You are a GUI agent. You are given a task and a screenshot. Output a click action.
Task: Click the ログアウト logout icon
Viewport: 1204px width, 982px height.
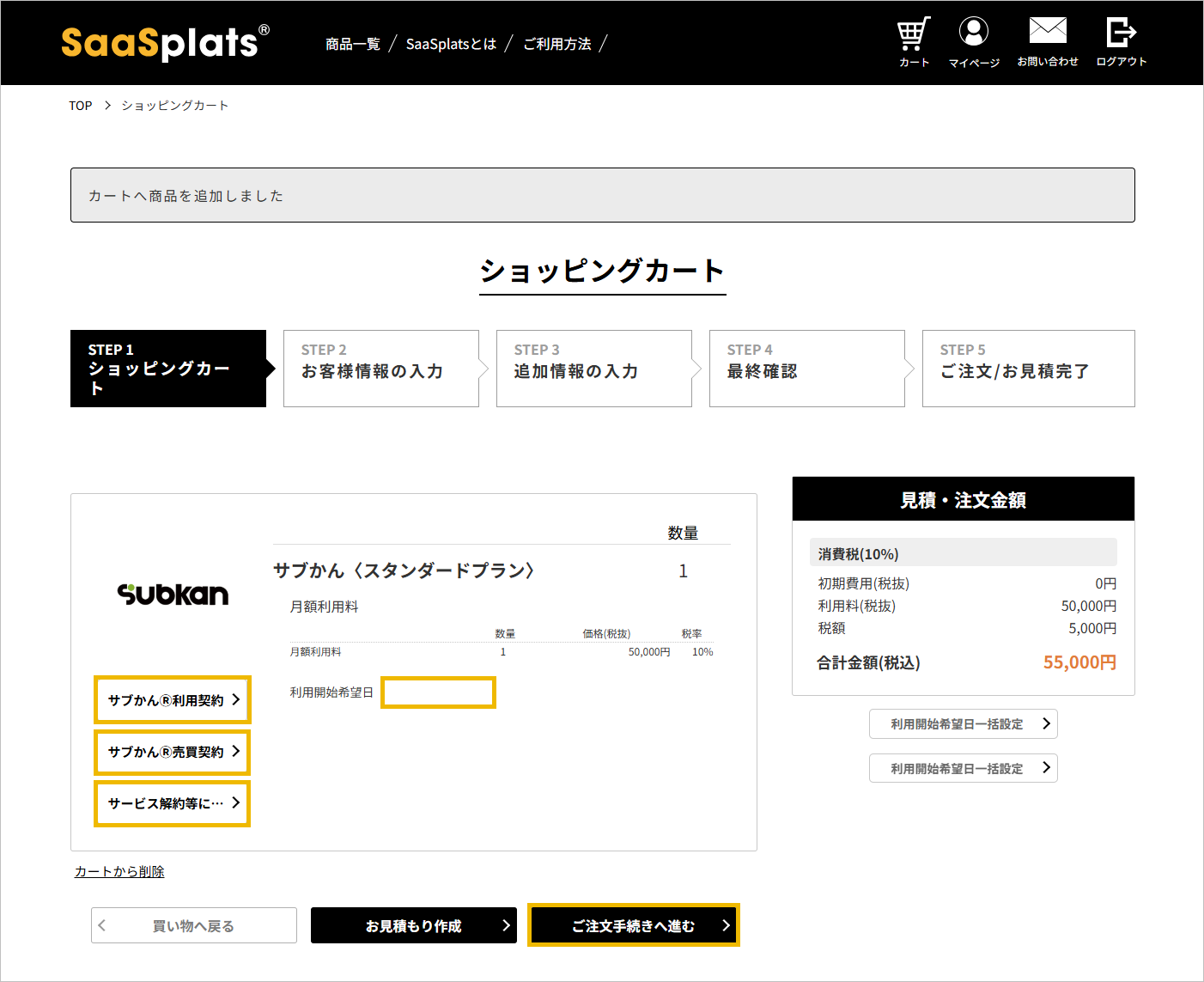tap(1122, 42)
